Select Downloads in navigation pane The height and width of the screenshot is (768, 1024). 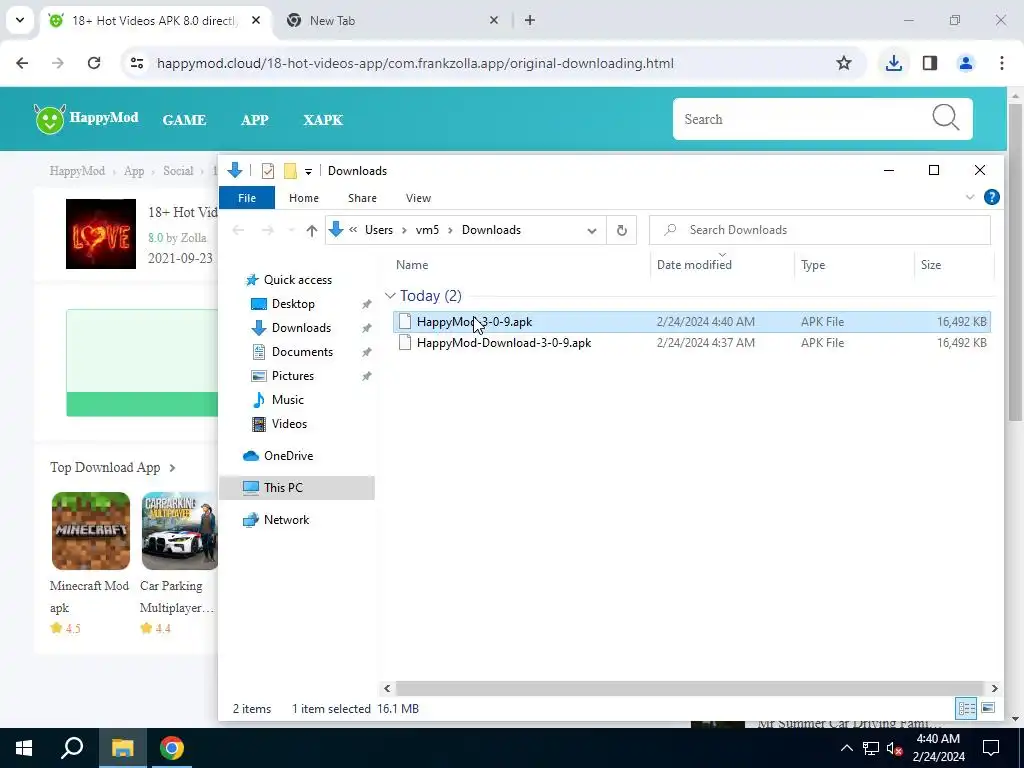[300, 328]
